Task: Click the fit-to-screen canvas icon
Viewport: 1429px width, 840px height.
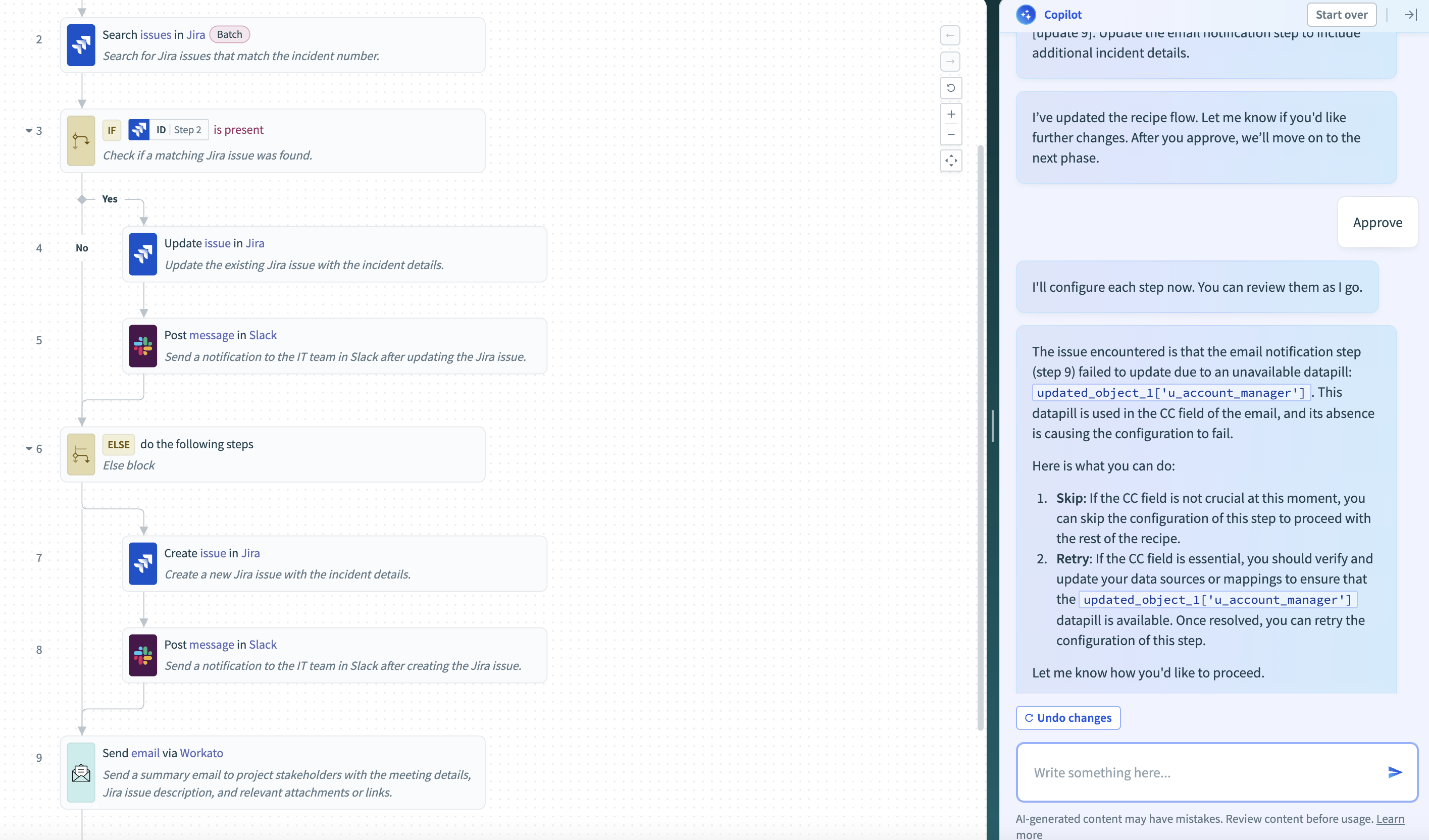Action: pos(951,161)
